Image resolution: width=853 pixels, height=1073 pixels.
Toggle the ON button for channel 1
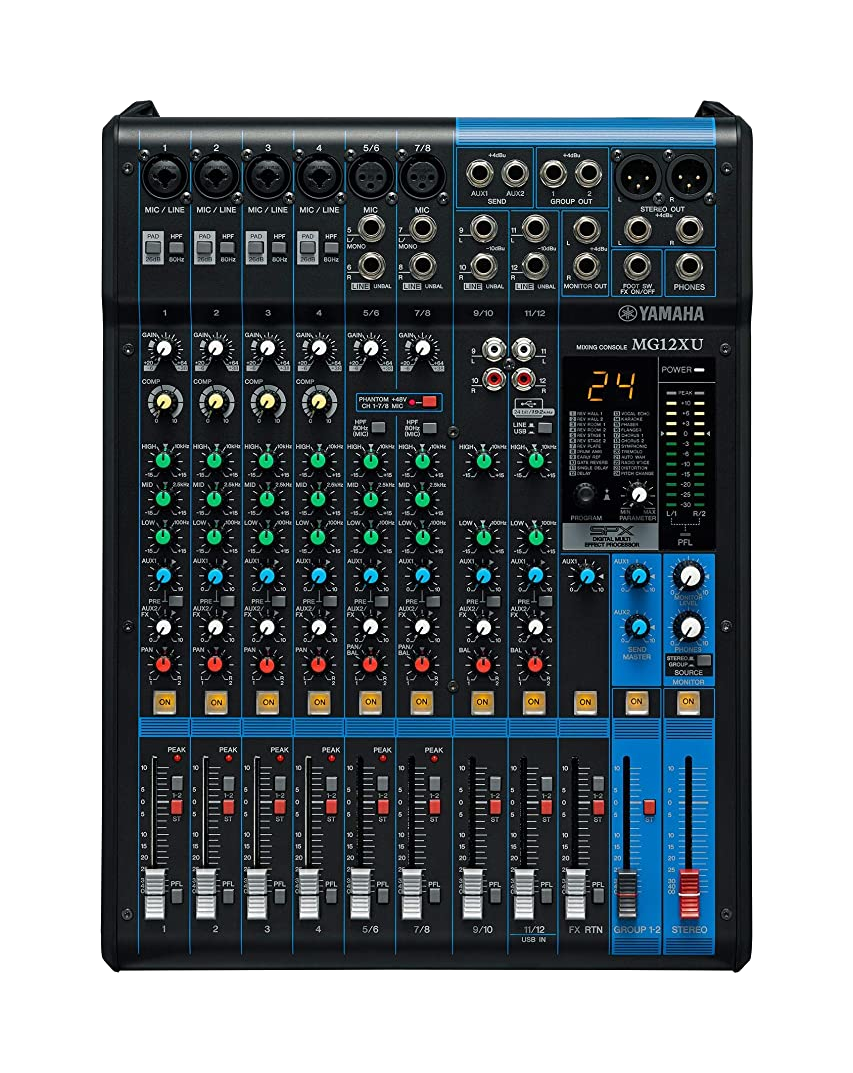(164, 702)
